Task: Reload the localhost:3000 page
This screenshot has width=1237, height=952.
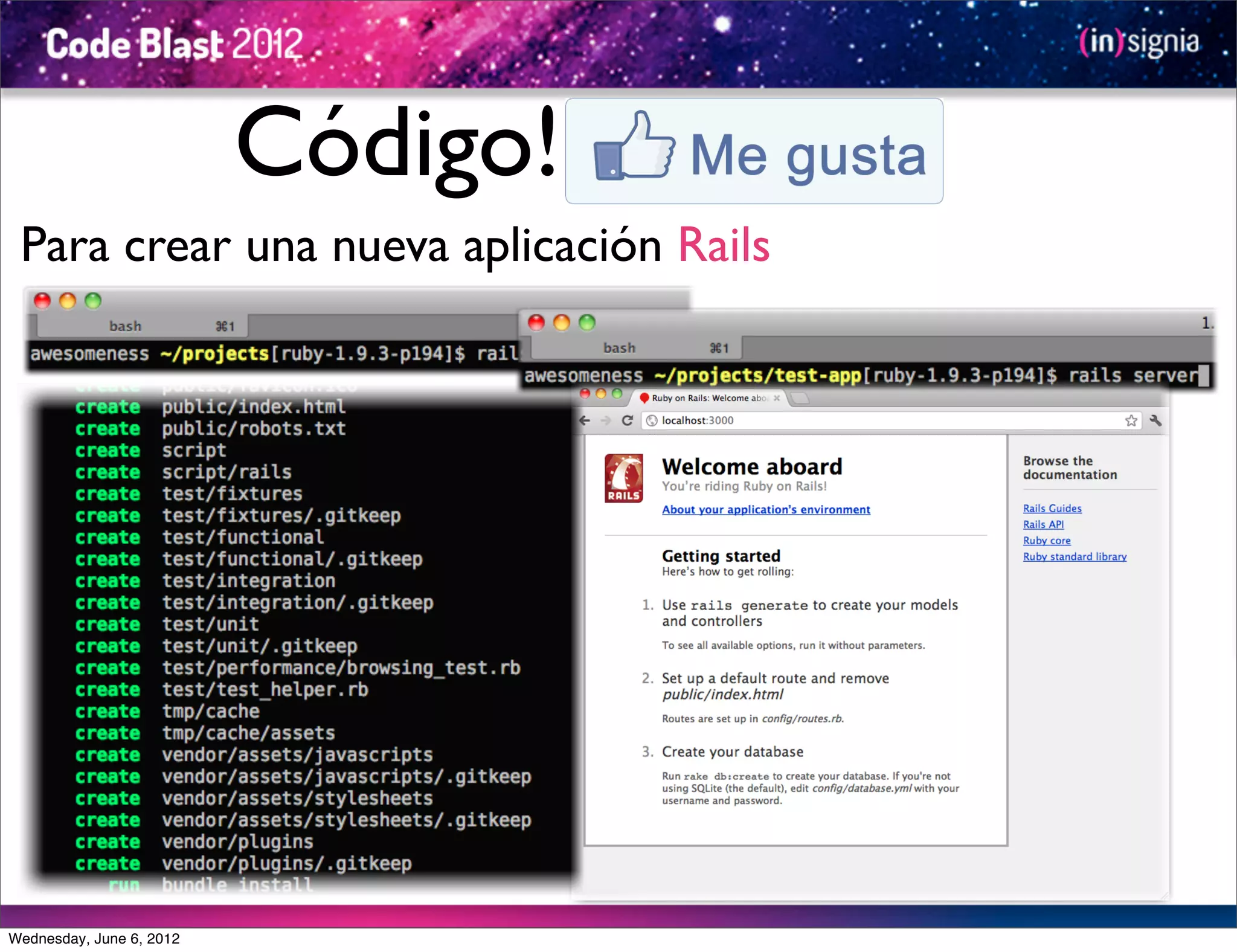Action: point(627,420)
